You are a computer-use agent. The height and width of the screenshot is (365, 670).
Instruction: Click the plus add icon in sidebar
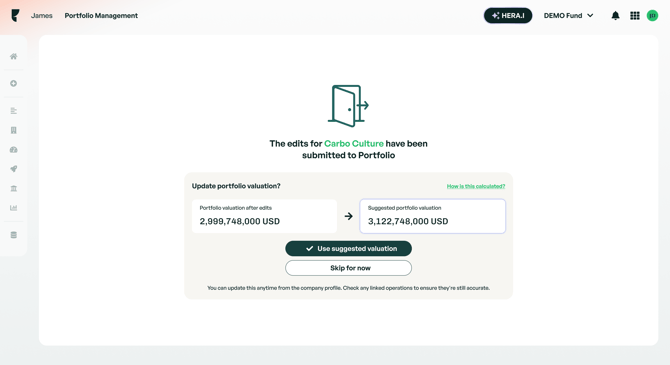click(14, 83)
